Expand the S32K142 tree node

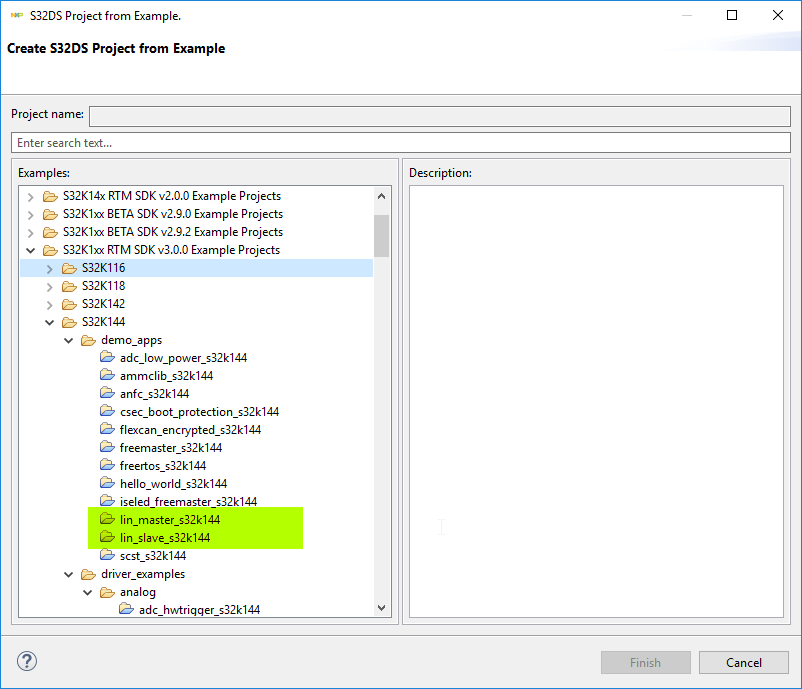pos(50,305)
